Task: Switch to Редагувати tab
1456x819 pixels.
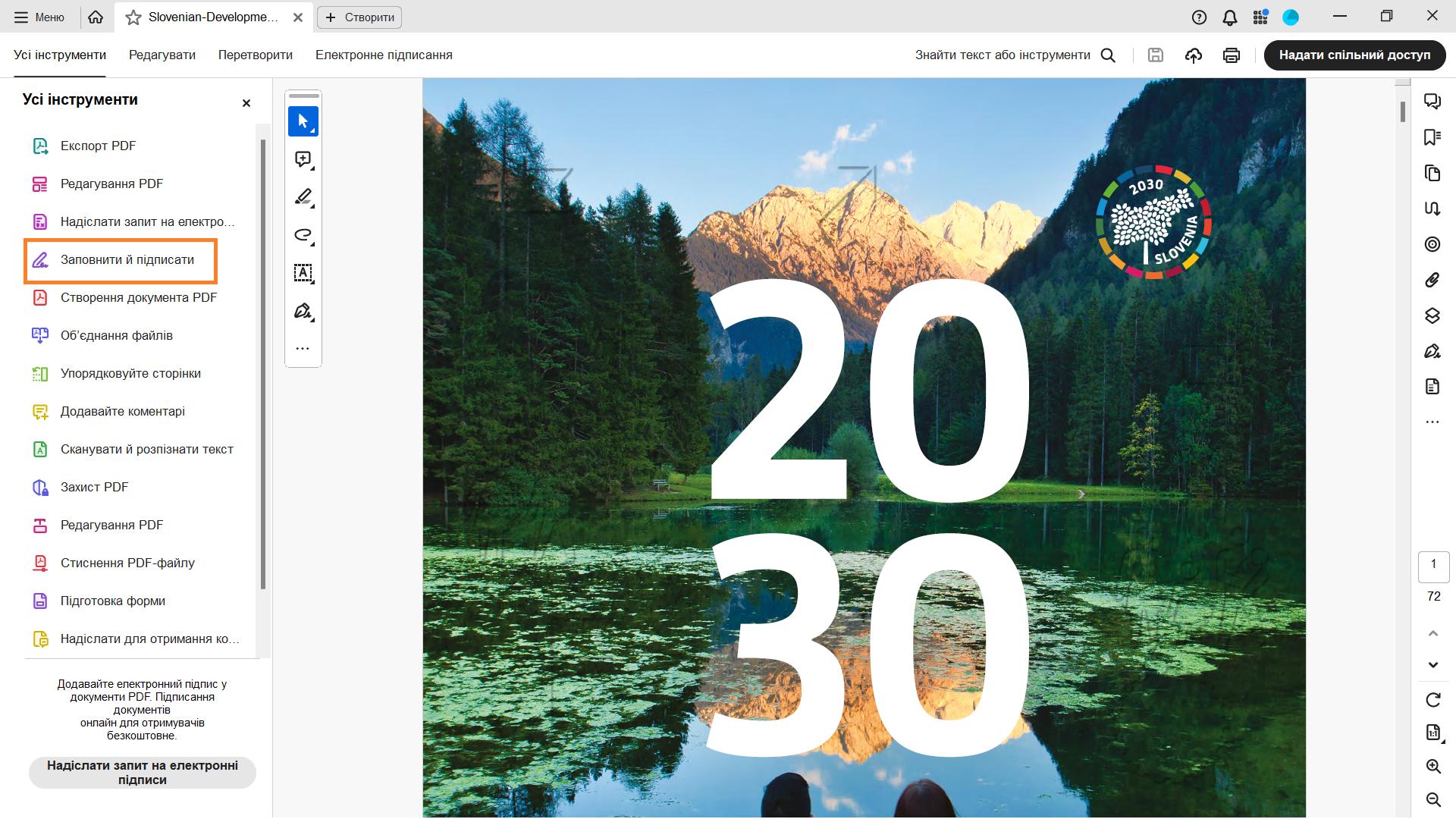Action: tap(162, 55)
